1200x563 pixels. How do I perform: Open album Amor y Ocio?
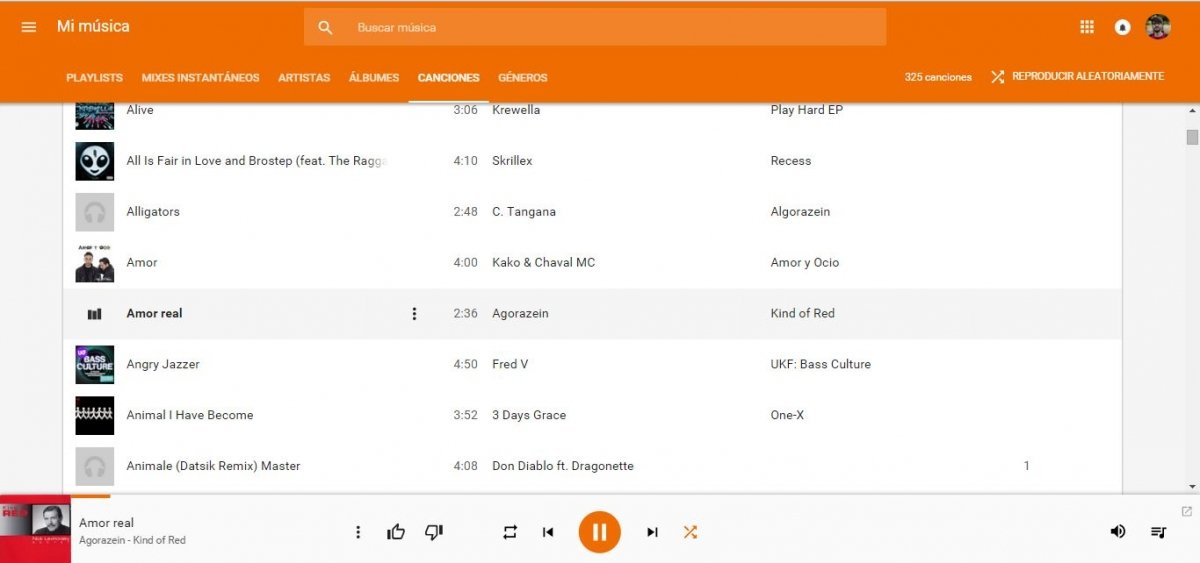coord(805,263)
